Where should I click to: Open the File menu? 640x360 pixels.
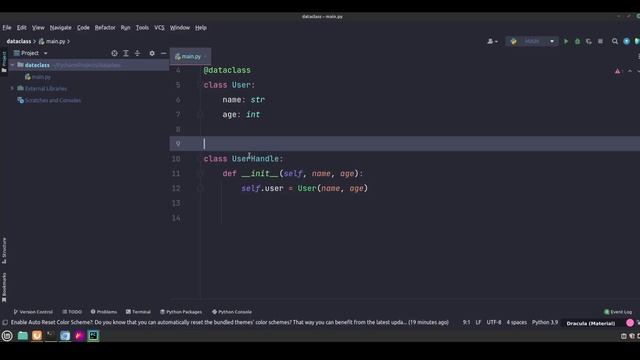(7, 28)
